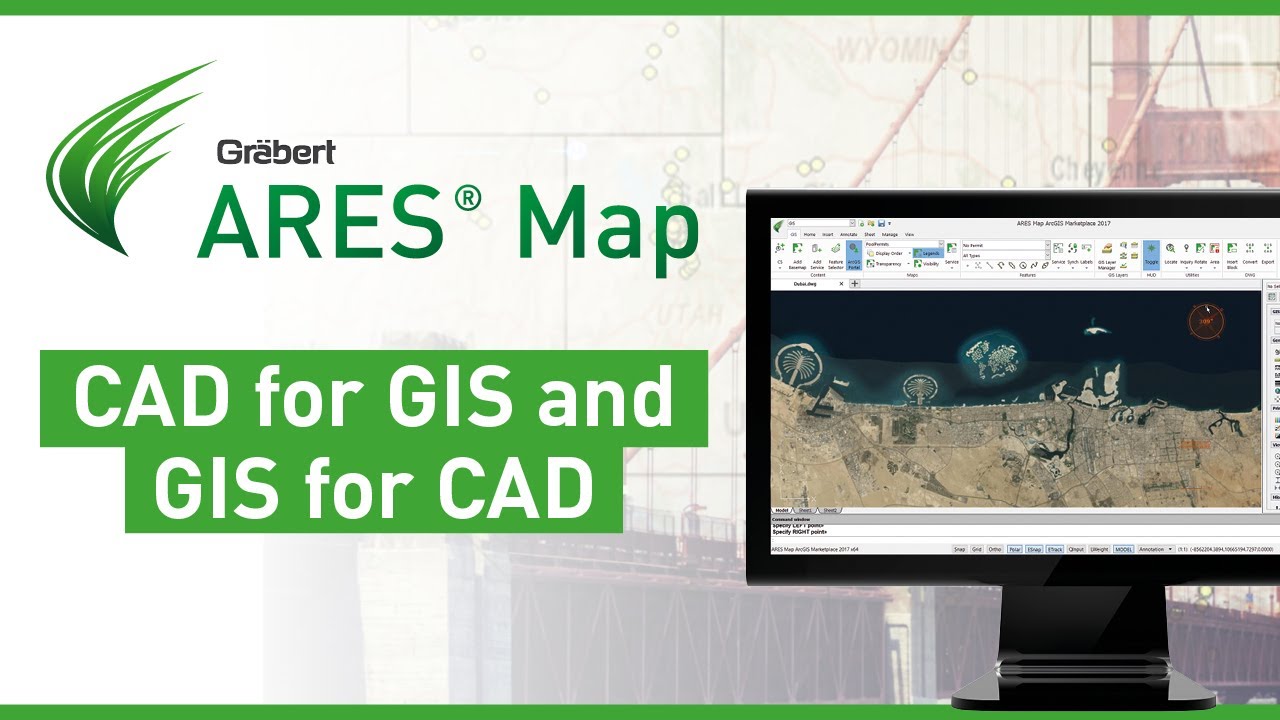Click Service icon in Features group
This screenshot has width=1280, height=720.
pos(1058,255)
